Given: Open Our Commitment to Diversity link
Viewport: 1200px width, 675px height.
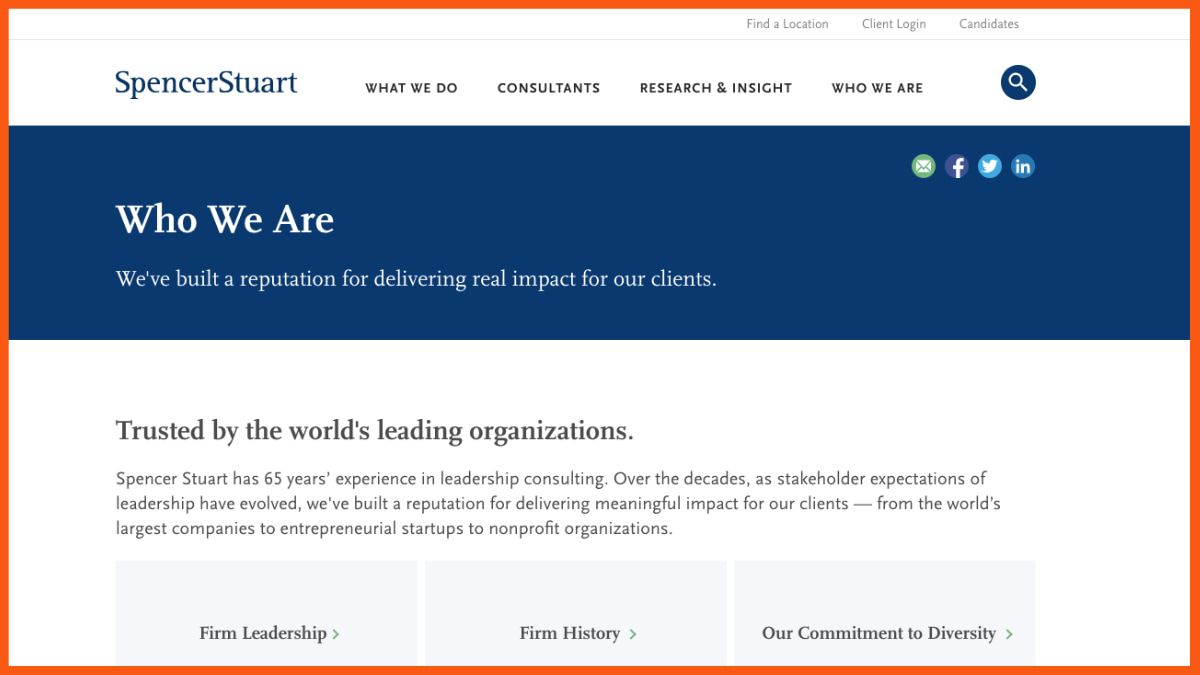Looking at the screenshot, I should [878, 633].
